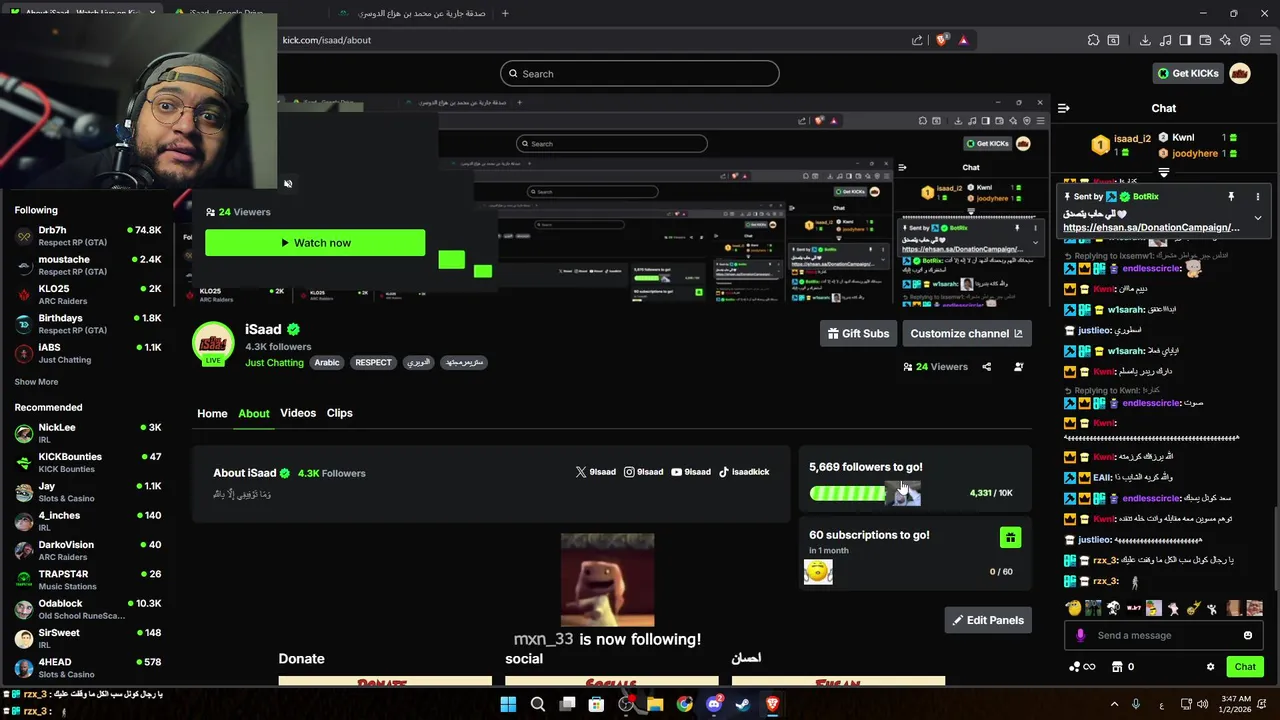Click the Arabic tag

point(327,363)
